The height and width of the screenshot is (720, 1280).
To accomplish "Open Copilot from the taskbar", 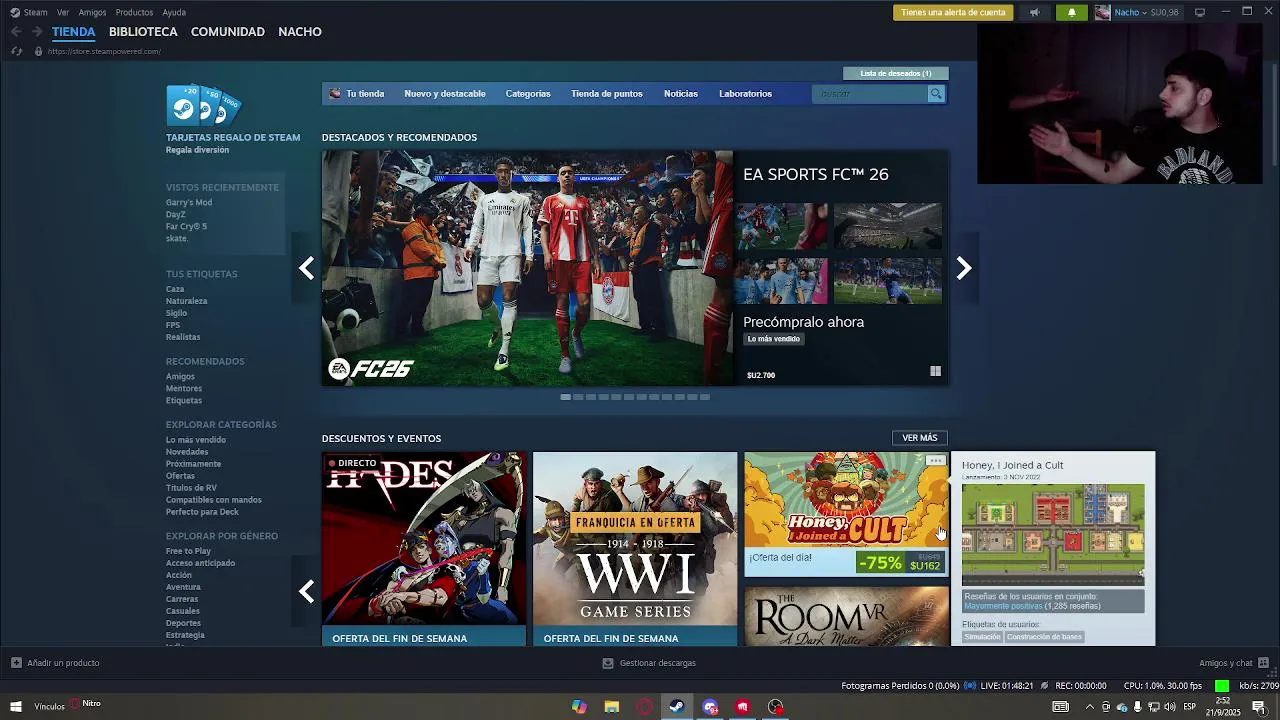I will click(579, 707).
